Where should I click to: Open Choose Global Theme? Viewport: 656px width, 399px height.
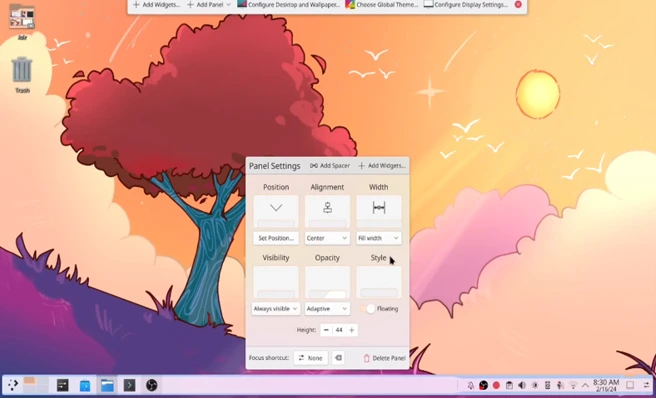pos(382,5)
